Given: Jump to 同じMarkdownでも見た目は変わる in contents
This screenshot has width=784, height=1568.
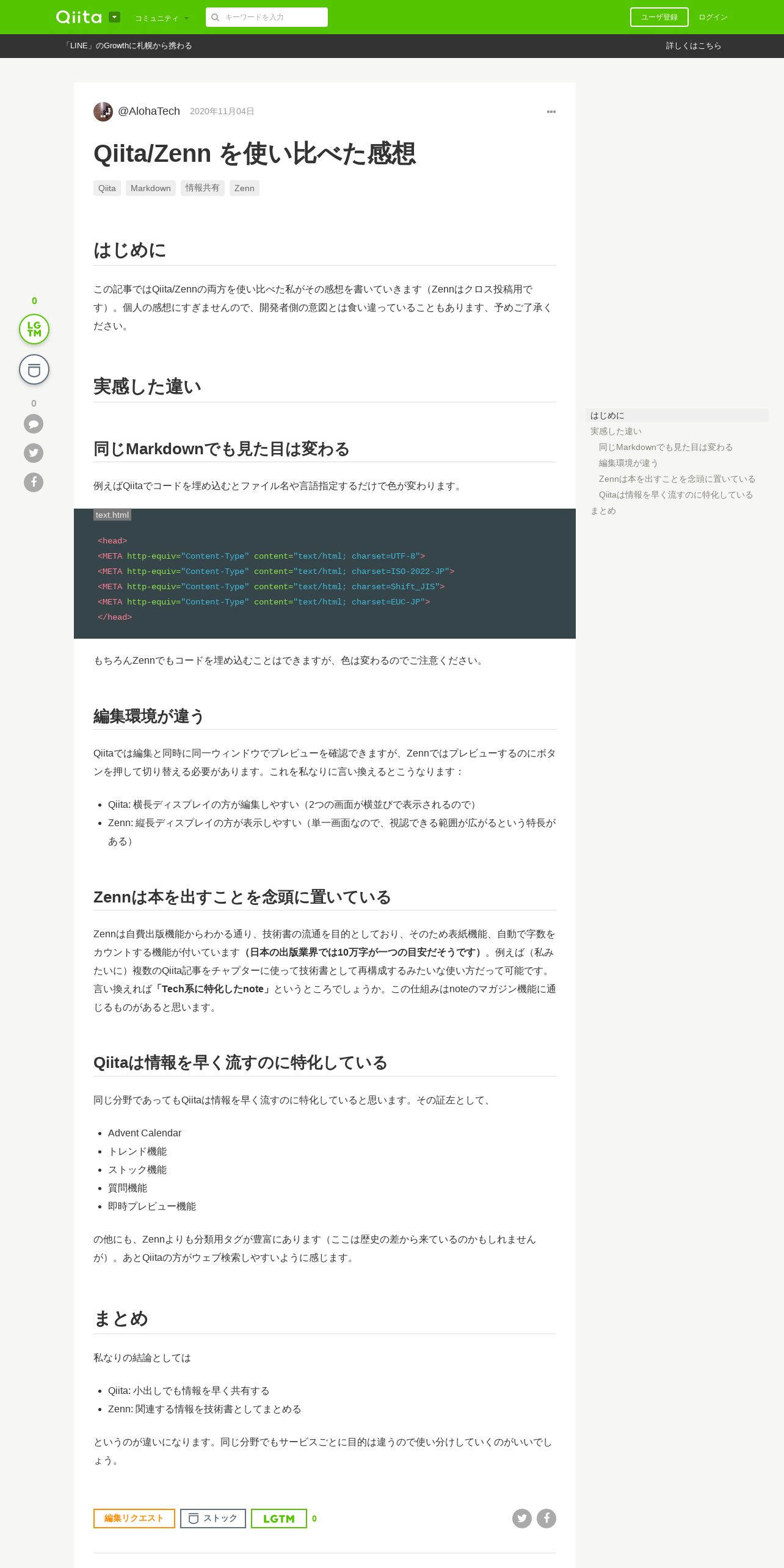Looking at the screenshot, I should pyautogui.click(x=666, y=447).
